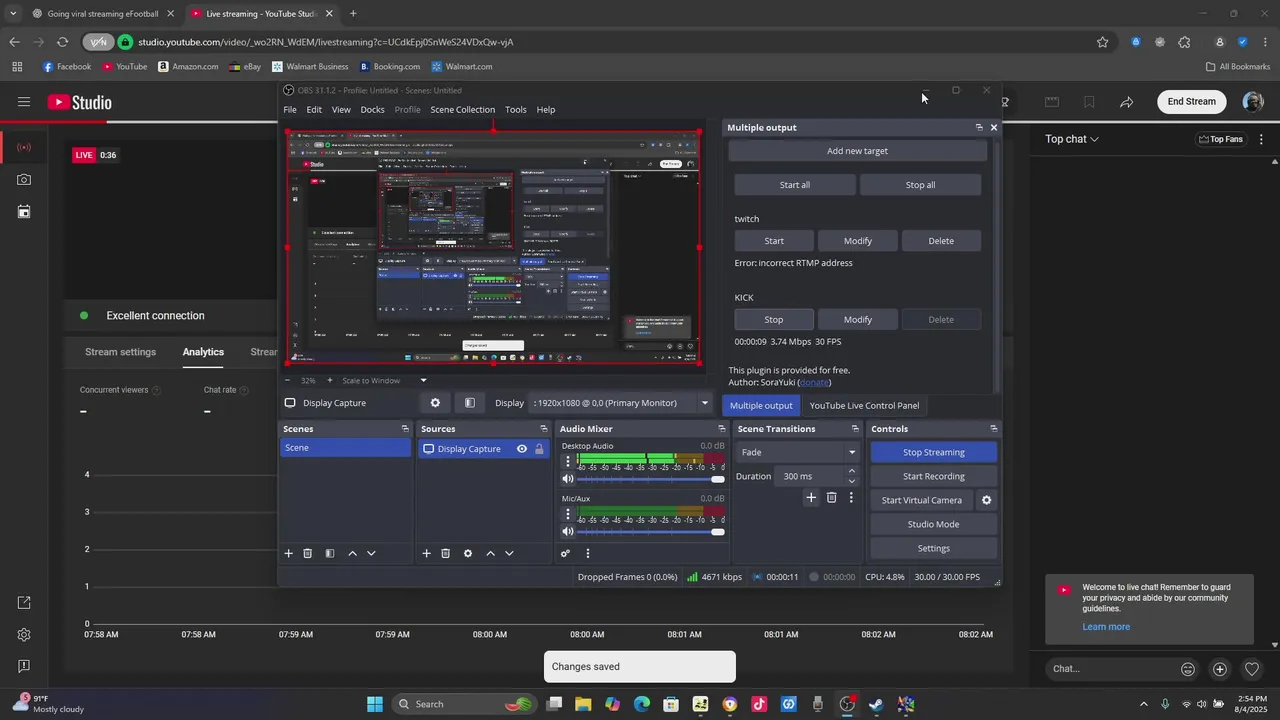1280x720 pixels.
Task: Undock the Audio Mixer panel
Action: pyautogui.click(x=720, y=429)
